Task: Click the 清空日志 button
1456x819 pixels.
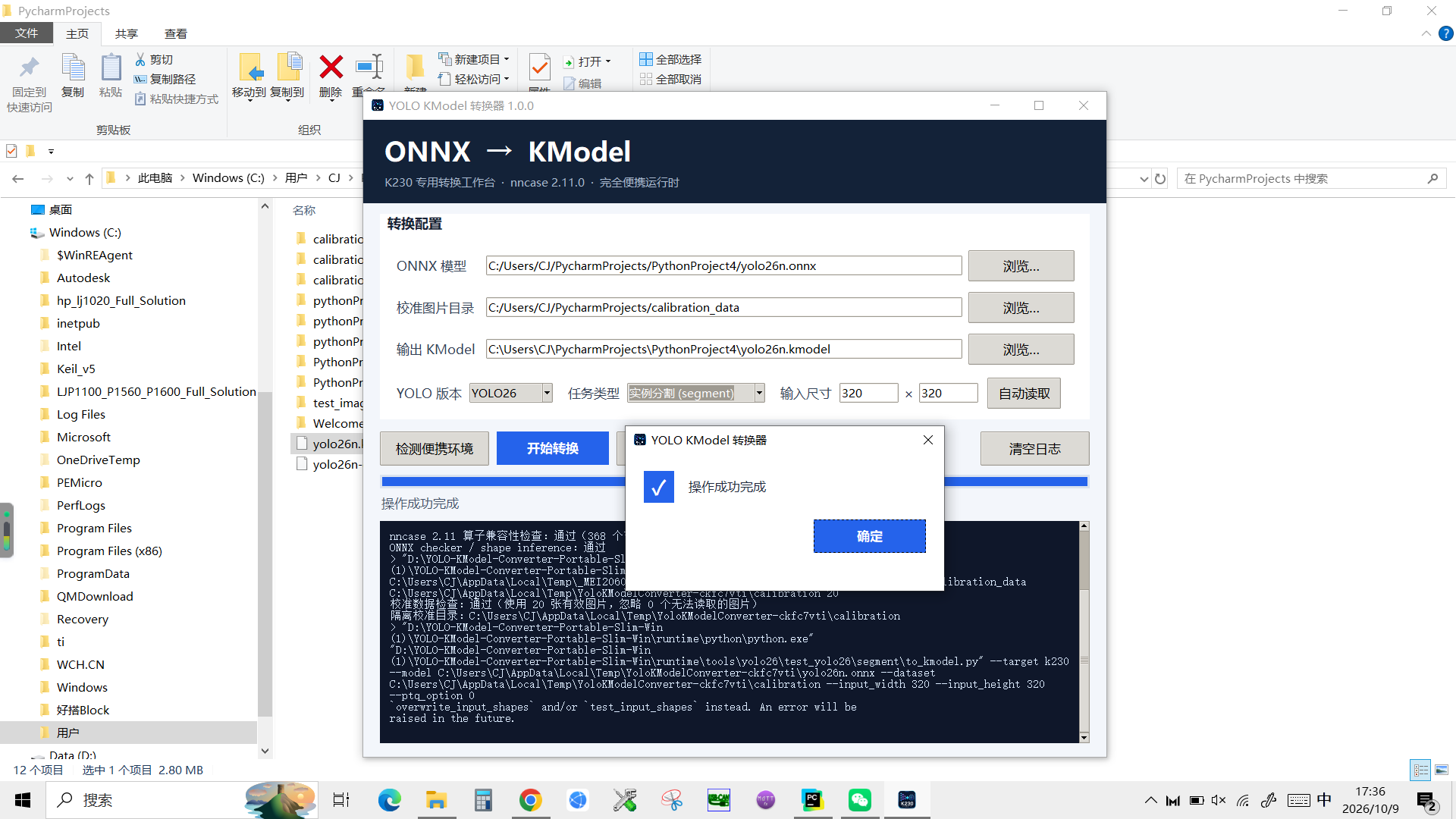Action: tap(1034, 449)
